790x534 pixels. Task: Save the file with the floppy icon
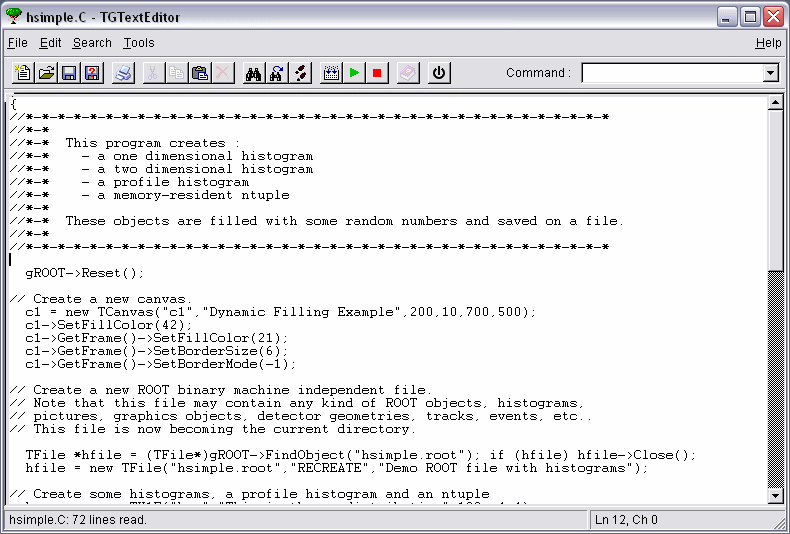(69, 73)
